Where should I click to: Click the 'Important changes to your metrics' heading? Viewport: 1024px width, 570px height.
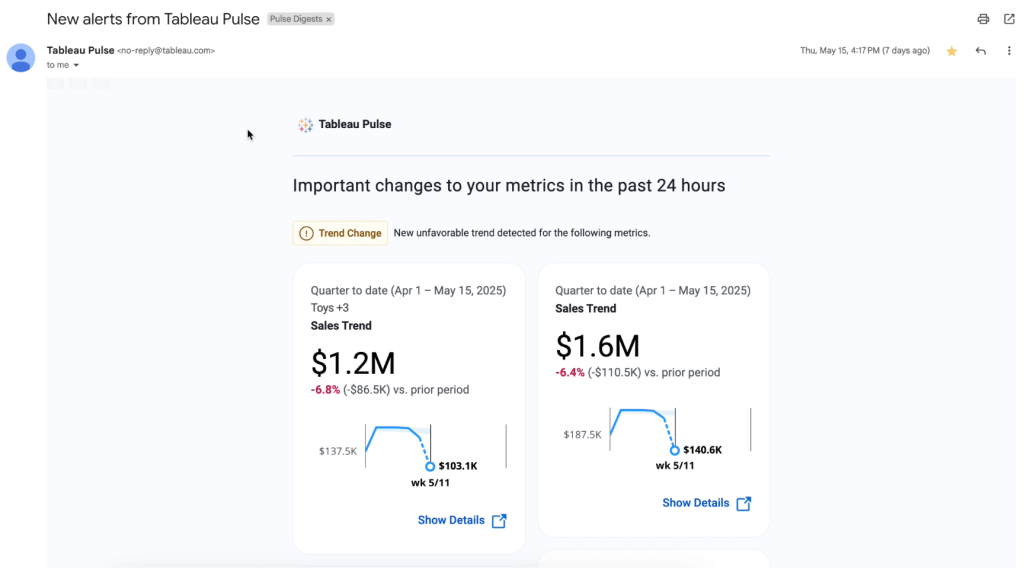click(x=509, y=185)
